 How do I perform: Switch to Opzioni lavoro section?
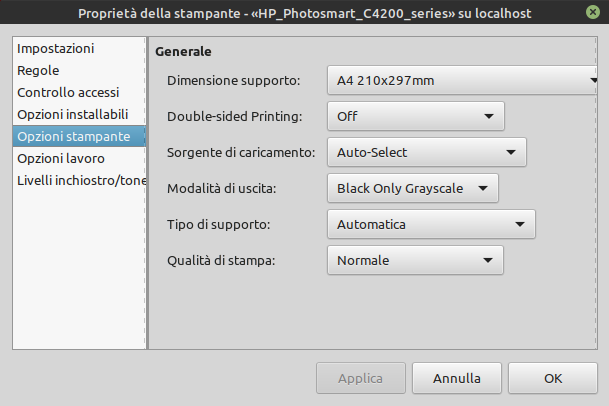(x=61, y=158)
